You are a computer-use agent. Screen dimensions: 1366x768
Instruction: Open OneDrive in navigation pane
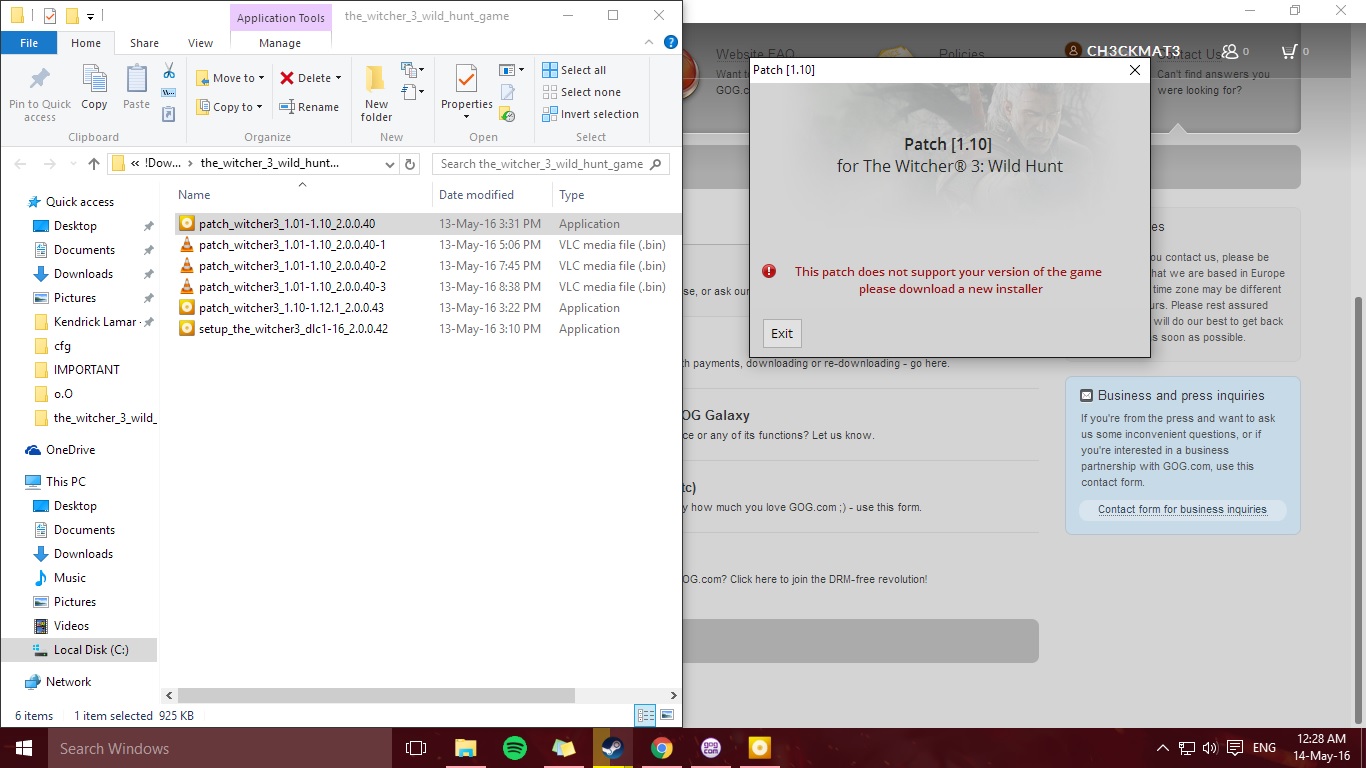(x=70, y=450)
